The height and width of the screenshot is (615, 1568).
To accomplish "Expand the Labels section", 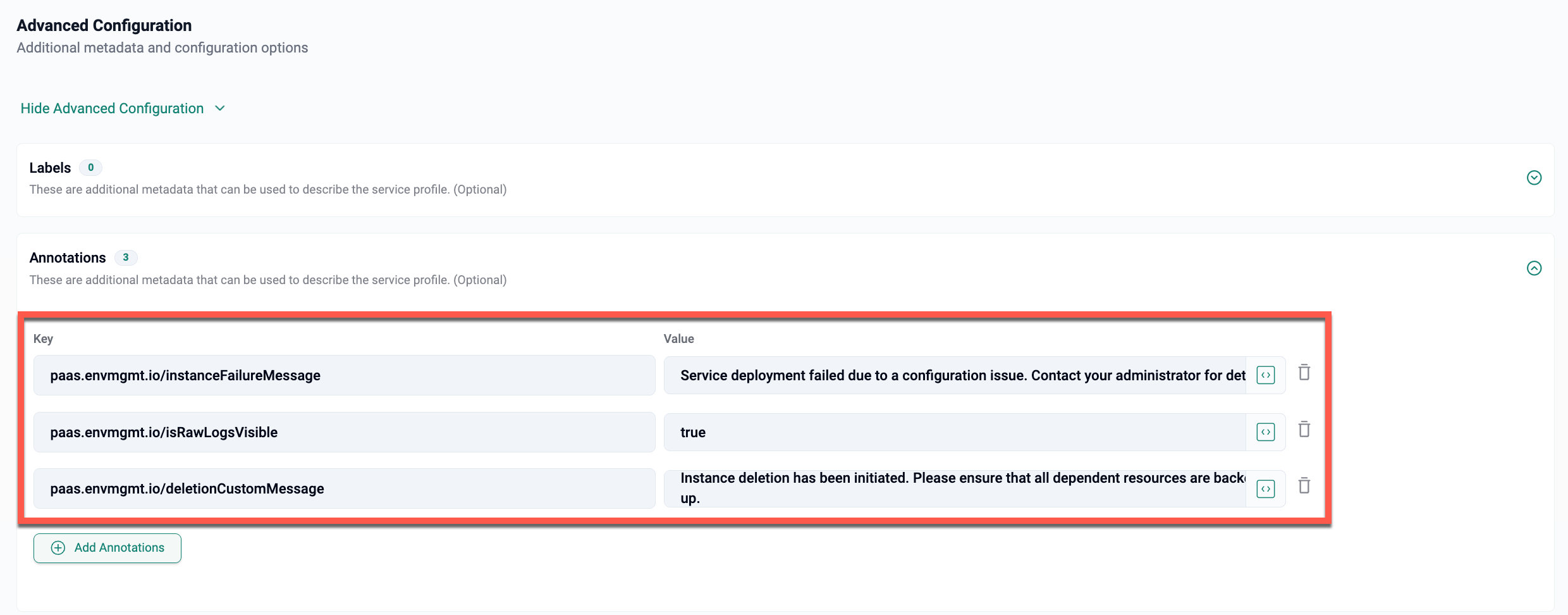I will [1534, 178].
